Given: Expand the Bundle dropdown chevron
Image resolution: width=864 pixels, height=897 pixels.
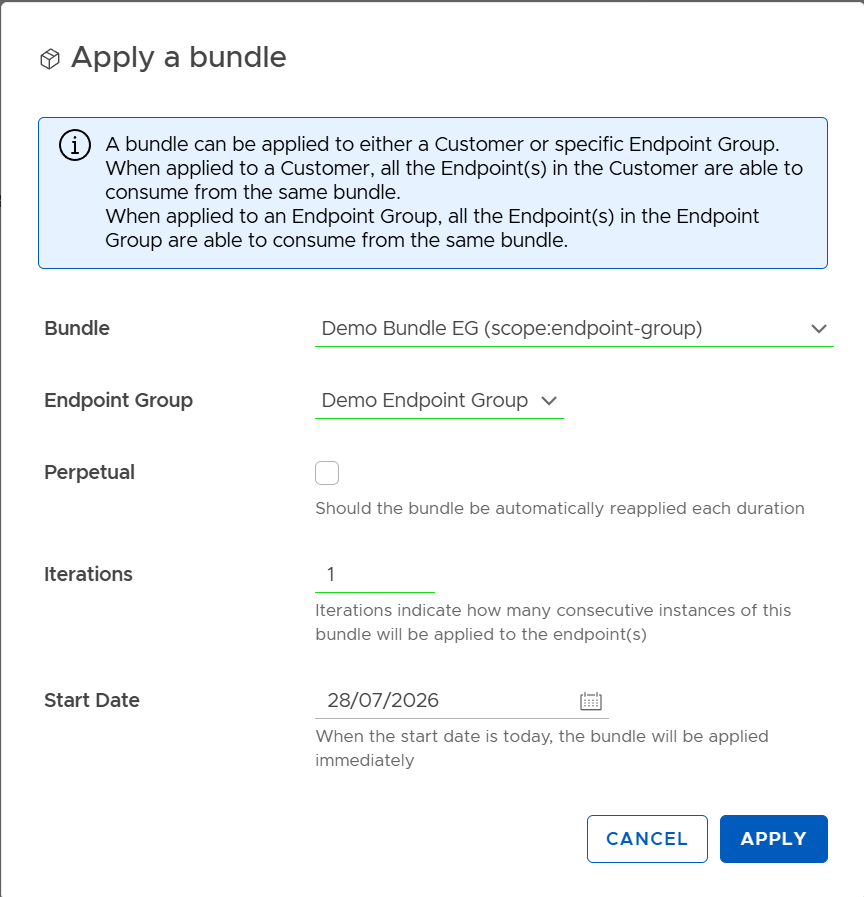Looking at the screenshot, I should coord(819,329).
